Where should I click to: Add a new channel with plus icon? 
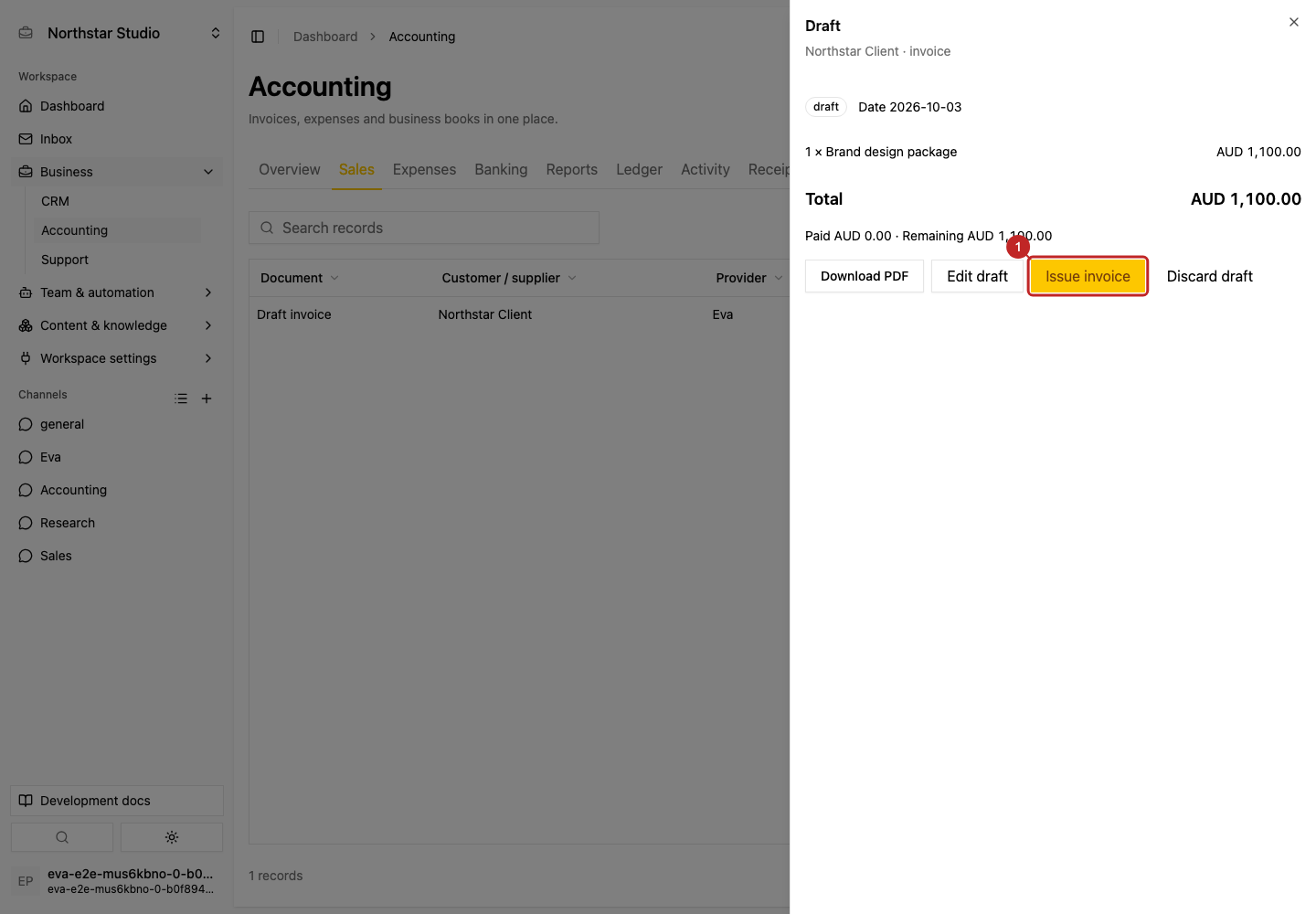[x=207, y=399]
